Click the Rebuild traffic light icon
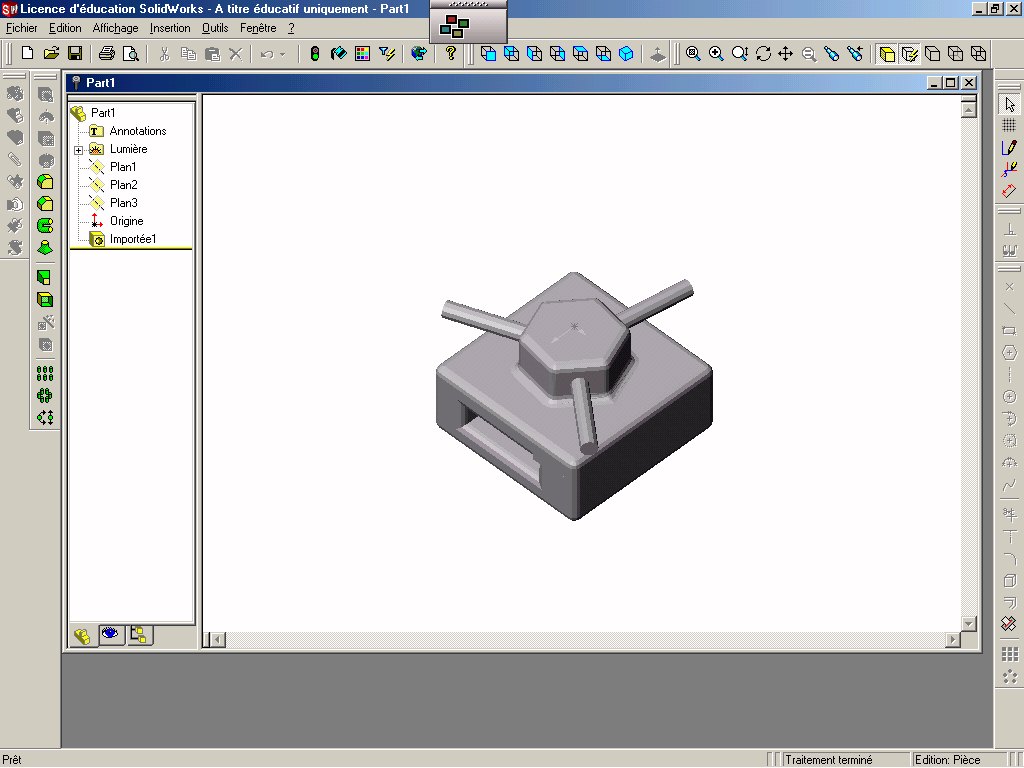This screenshot has height=768, width=1024. click(x=315, y=54)
